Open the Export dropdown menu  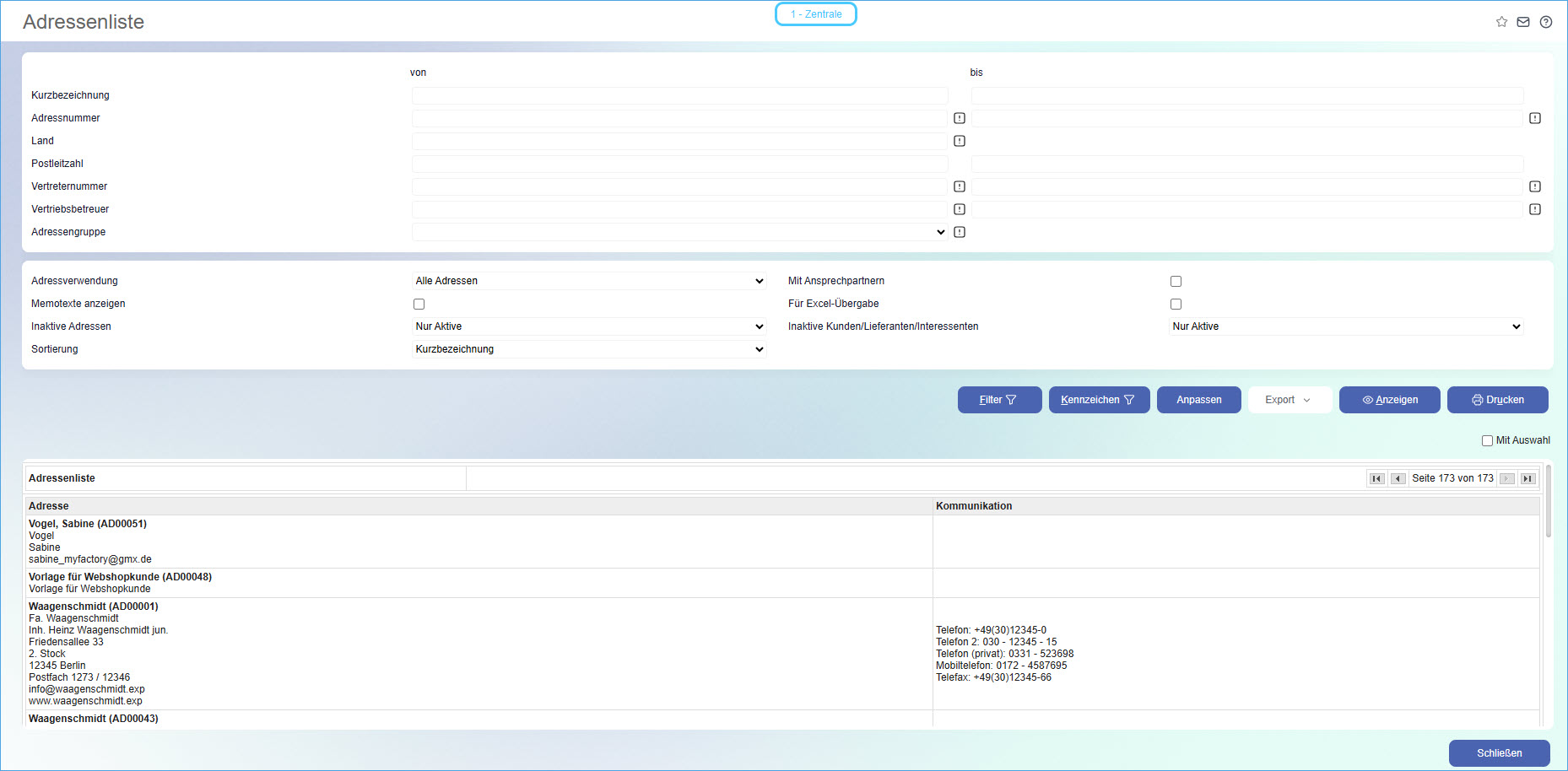click(1289, 400)
